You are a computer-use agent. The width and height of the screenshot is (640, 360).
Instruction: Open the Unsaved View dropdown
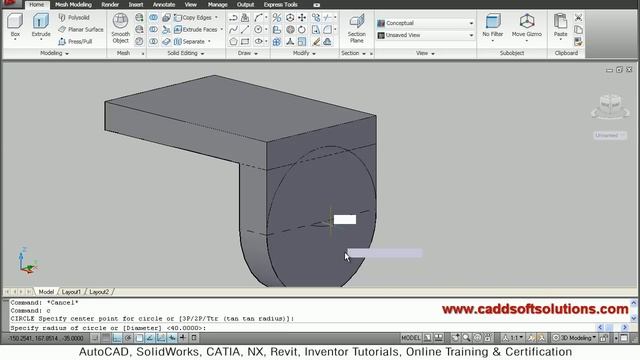pyautogui.click(x=425, y=35)
